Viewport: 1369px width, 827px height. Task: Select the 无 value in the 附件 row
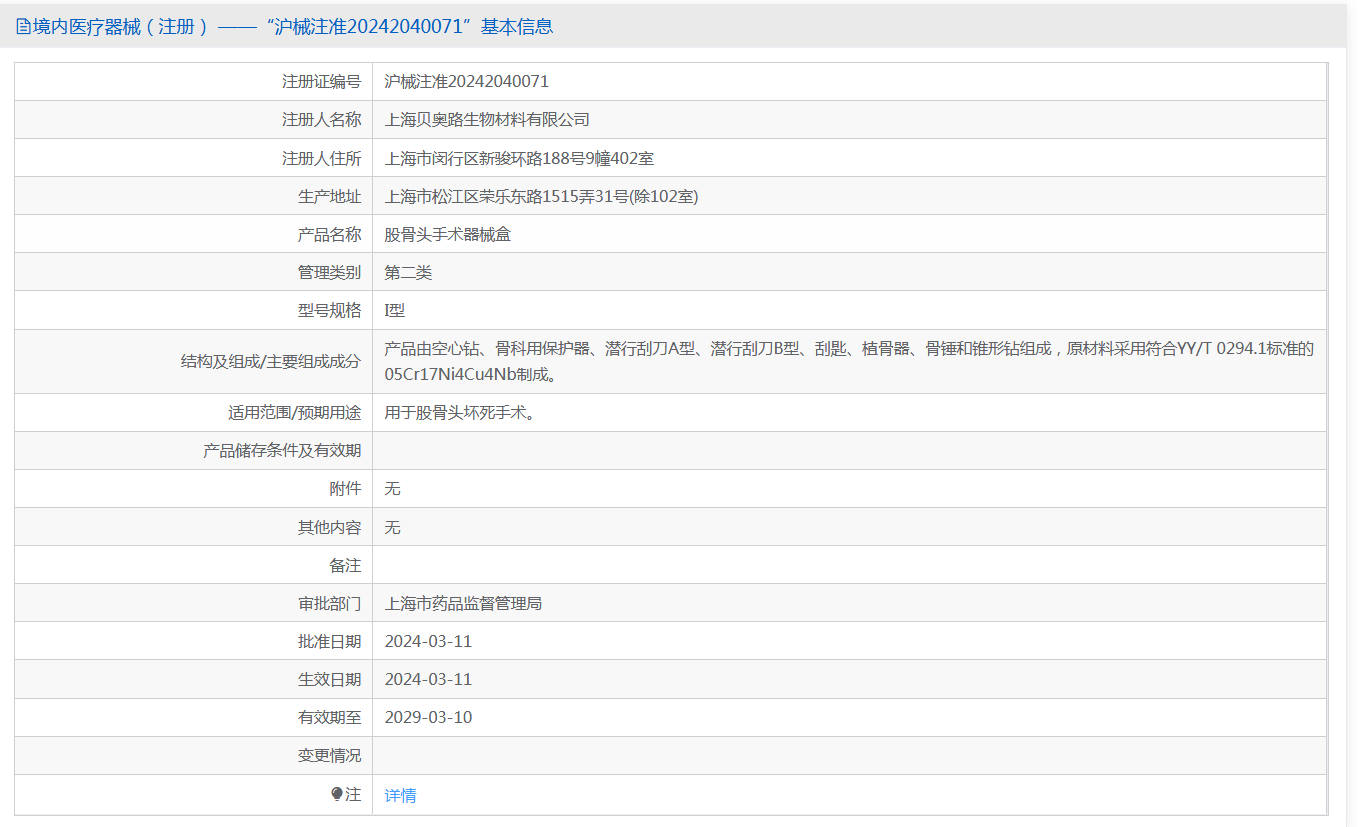(x=392, y=489)
